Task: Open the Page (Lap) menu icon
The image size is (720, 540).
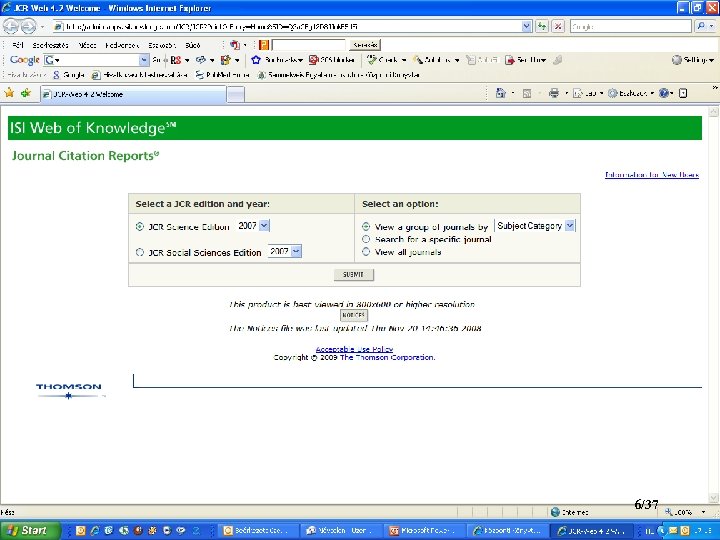Action: point(578,93)
